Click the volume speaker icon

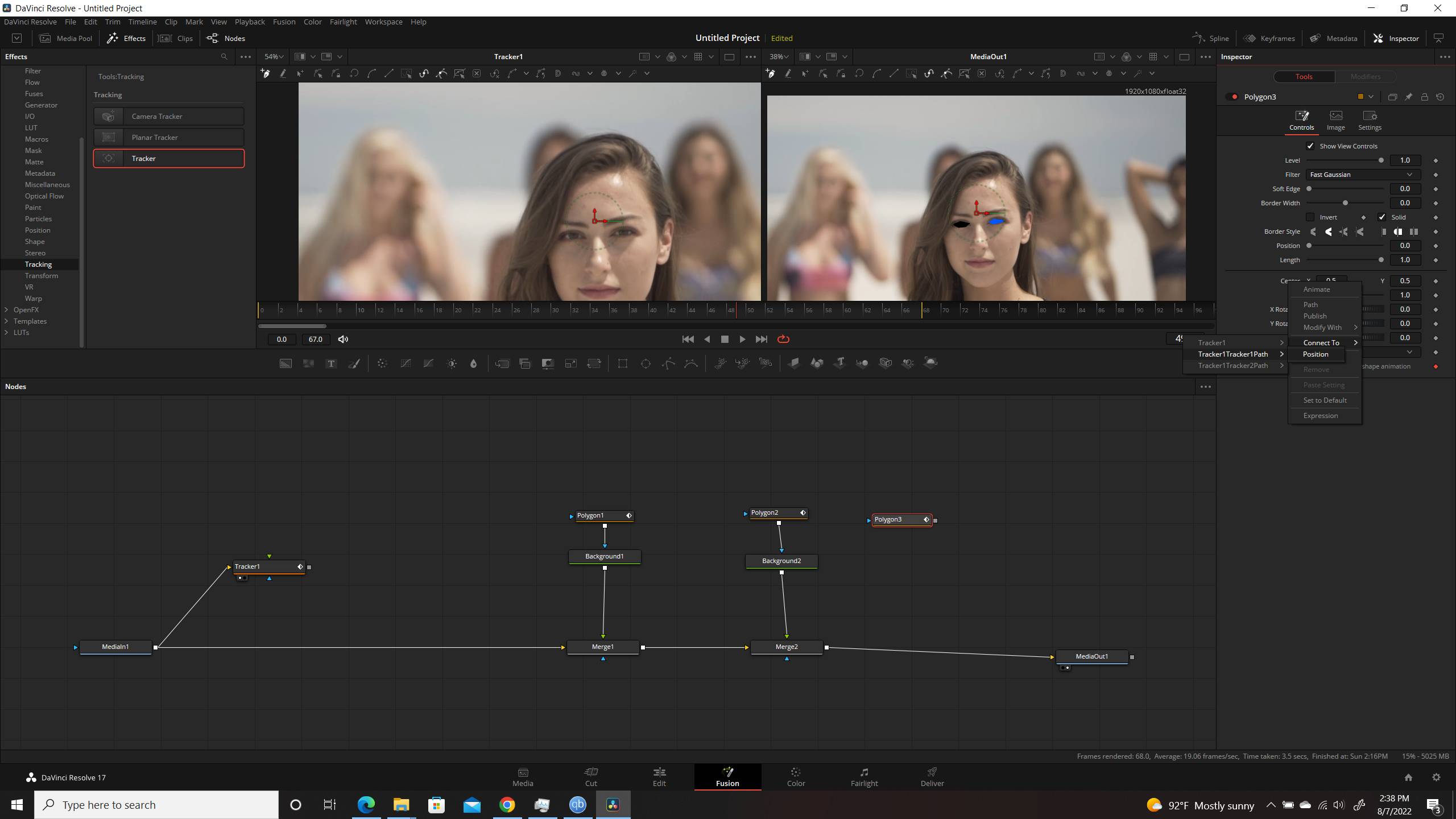pyautogui.click(x=343, y=339)
